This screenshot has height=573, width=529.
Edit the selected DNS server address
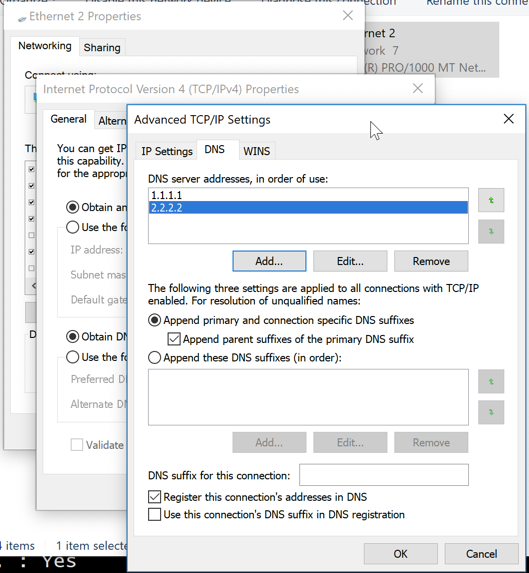click(x=350, y=261)
